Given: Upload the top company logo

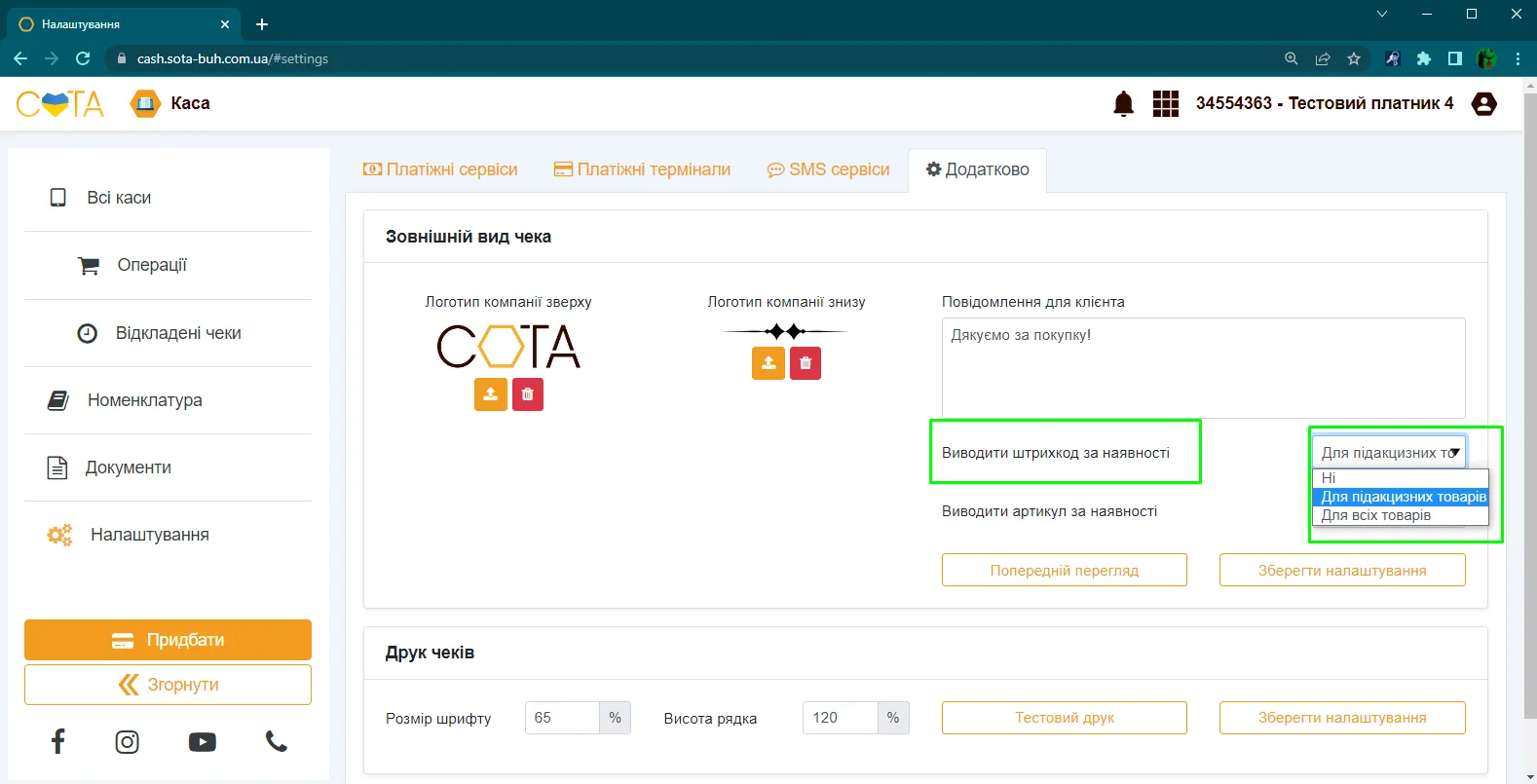Looking at the screenshot, I should [491, 394].
